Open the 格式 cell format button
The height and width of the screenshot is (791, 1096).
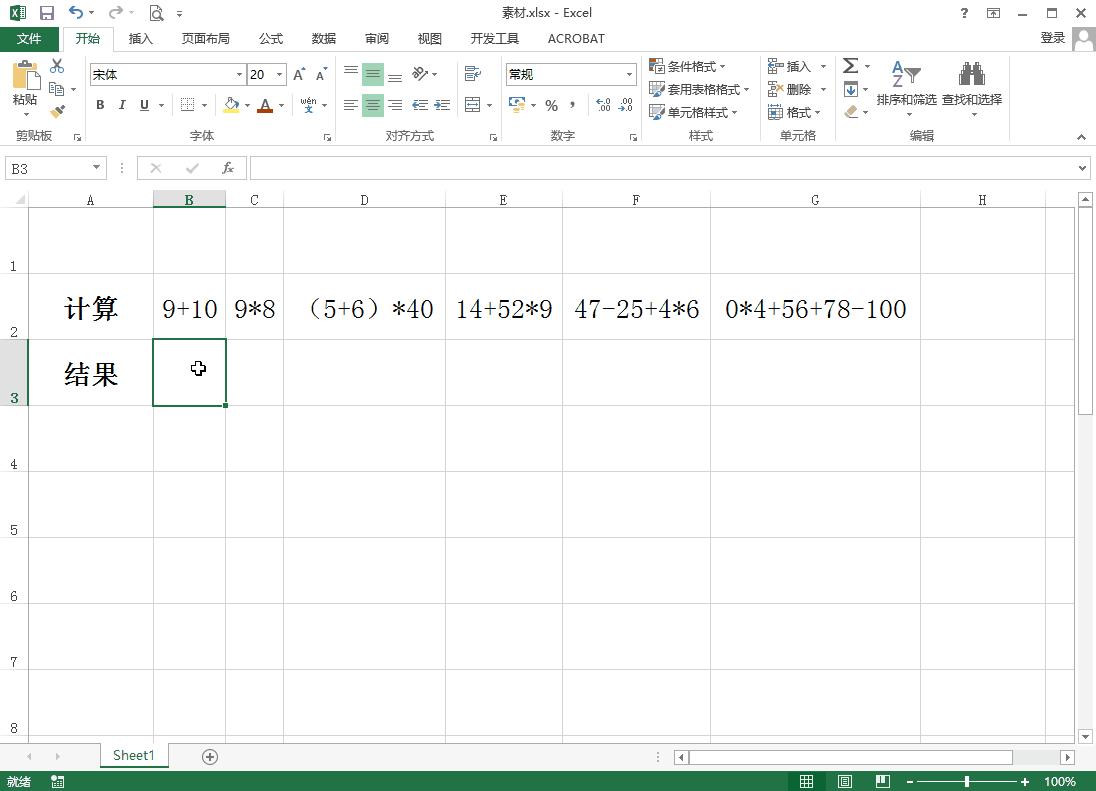(794, 113)
